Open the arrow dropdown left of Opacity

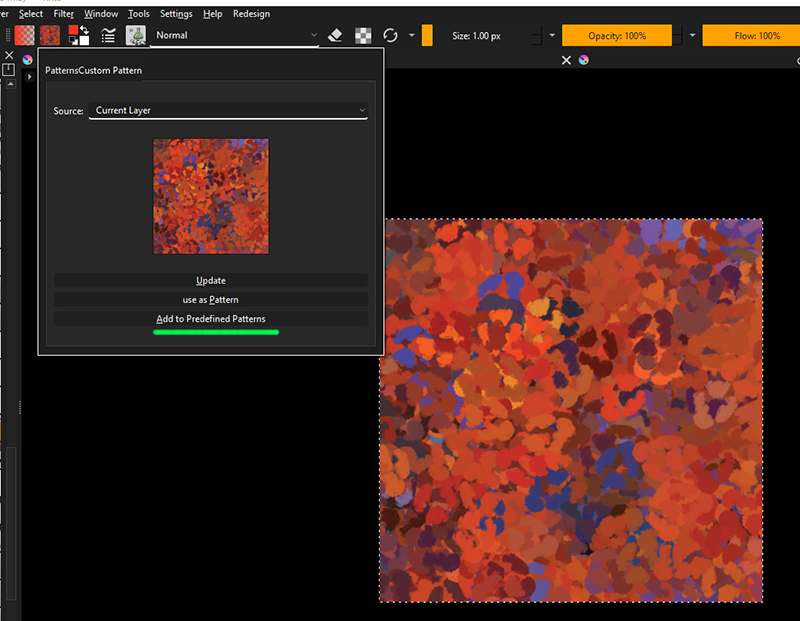[552, 36]
